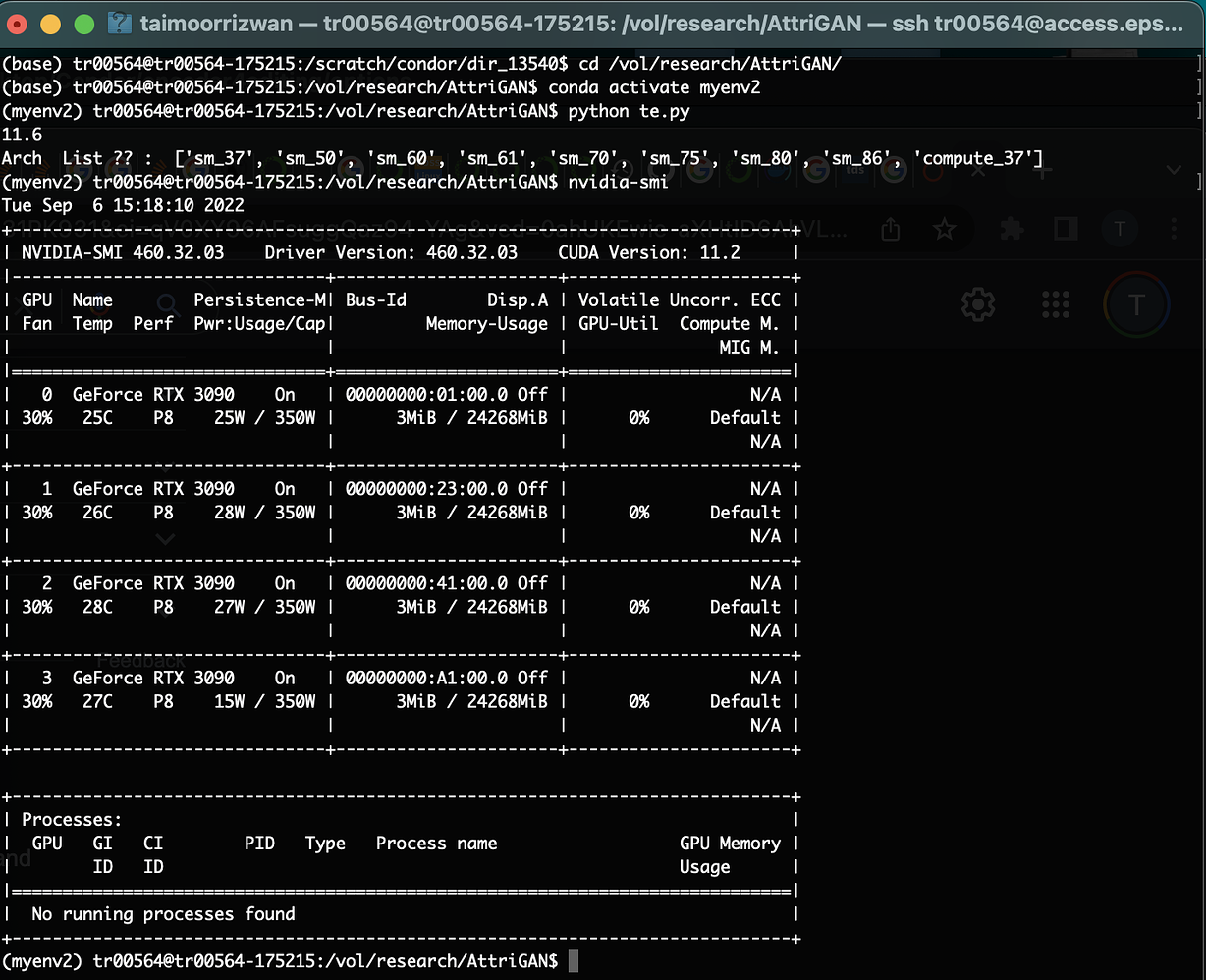This screenshot has height=980, width=1206.
Task: Click the command prompt cursor at the bottom
Action: tap(575, 961)
